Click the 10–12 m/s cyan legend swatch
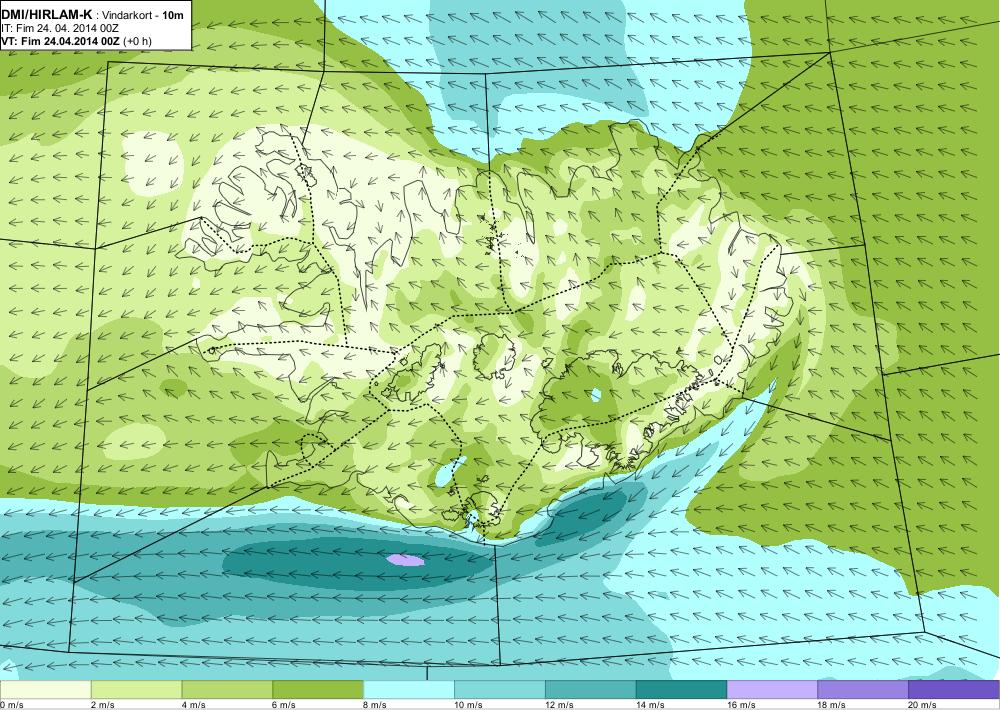The width and height of the screenshot is (1000, 710). click(x=499, y=690)
